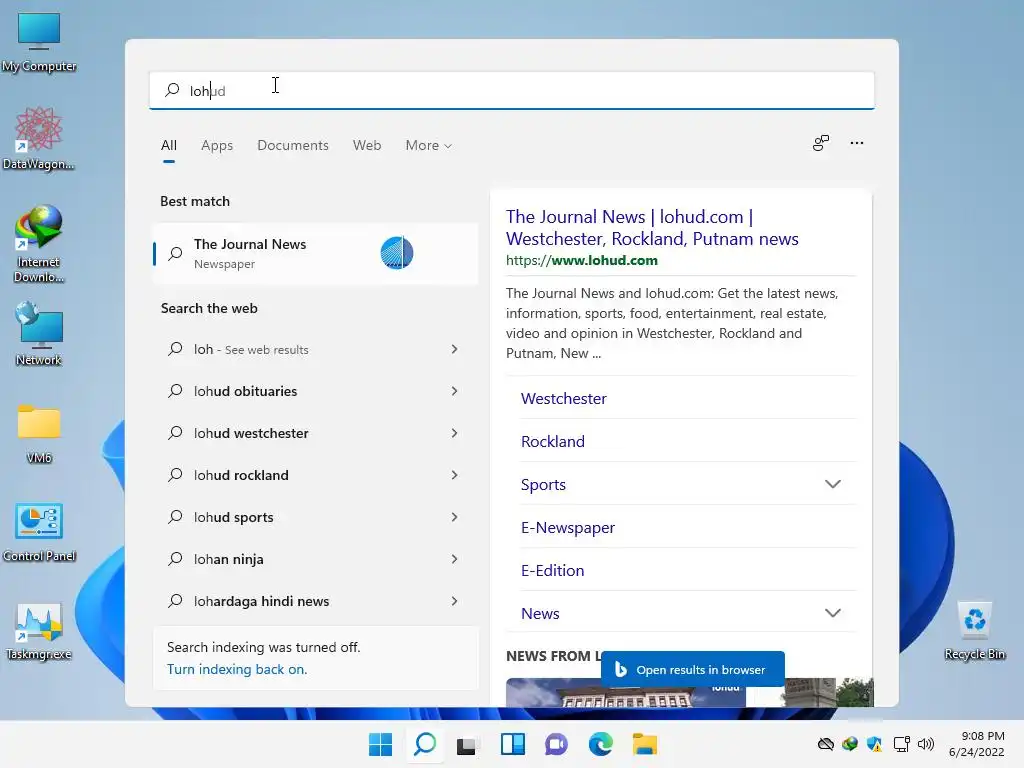Open the More filter dropdown
1024x768 pixels.
click(428, 146)
